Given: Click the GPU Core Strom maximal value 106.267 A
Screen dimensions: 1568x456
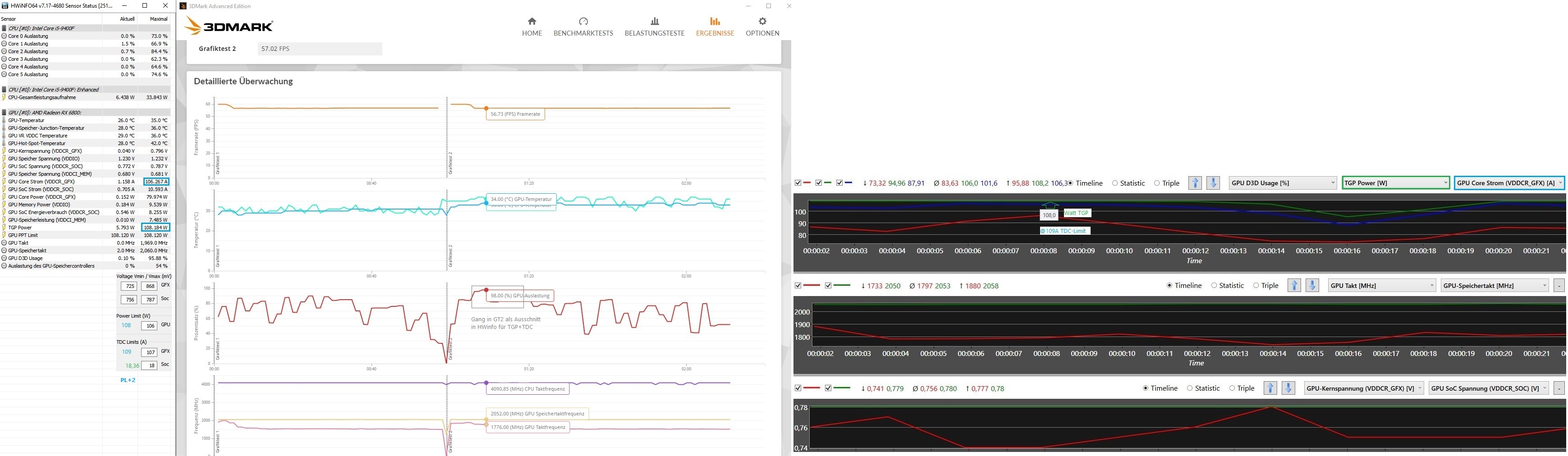Looking at the screenshot, I should (x=156, y=181).
